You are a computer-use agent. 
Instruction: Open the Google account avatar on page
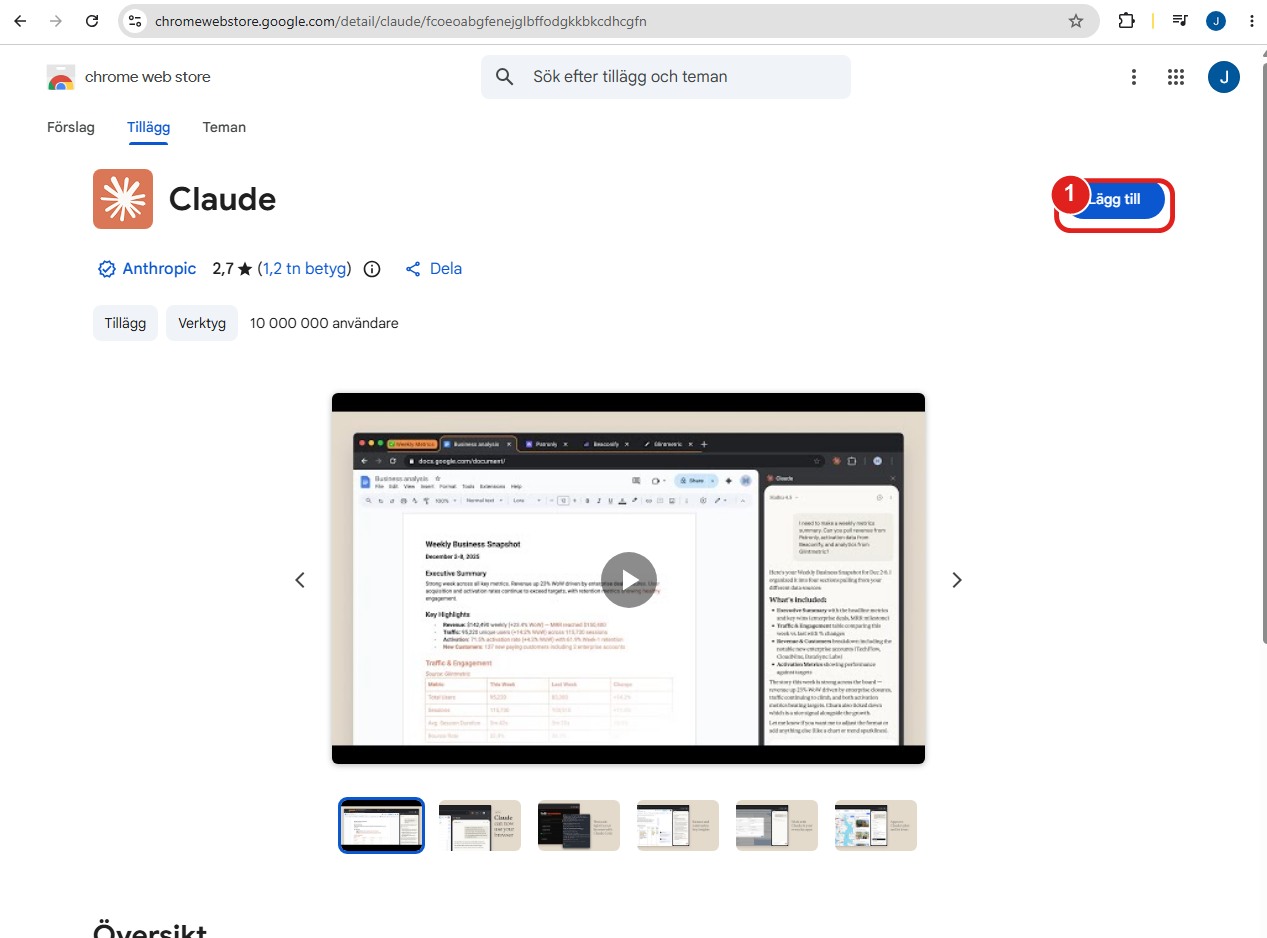click(1224, 77)
